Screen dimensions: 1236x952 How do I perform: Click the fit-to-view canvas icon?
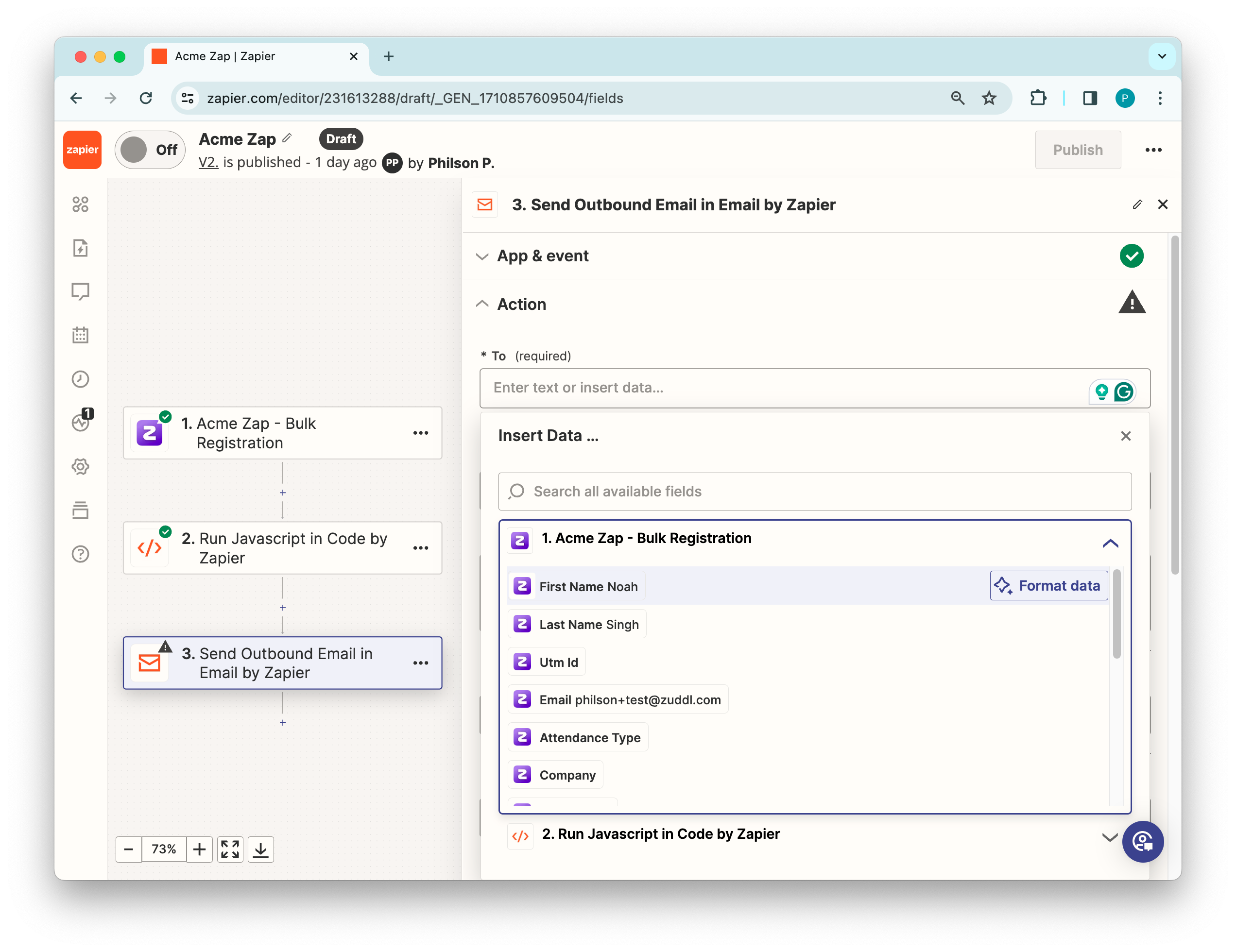point(230,849)
